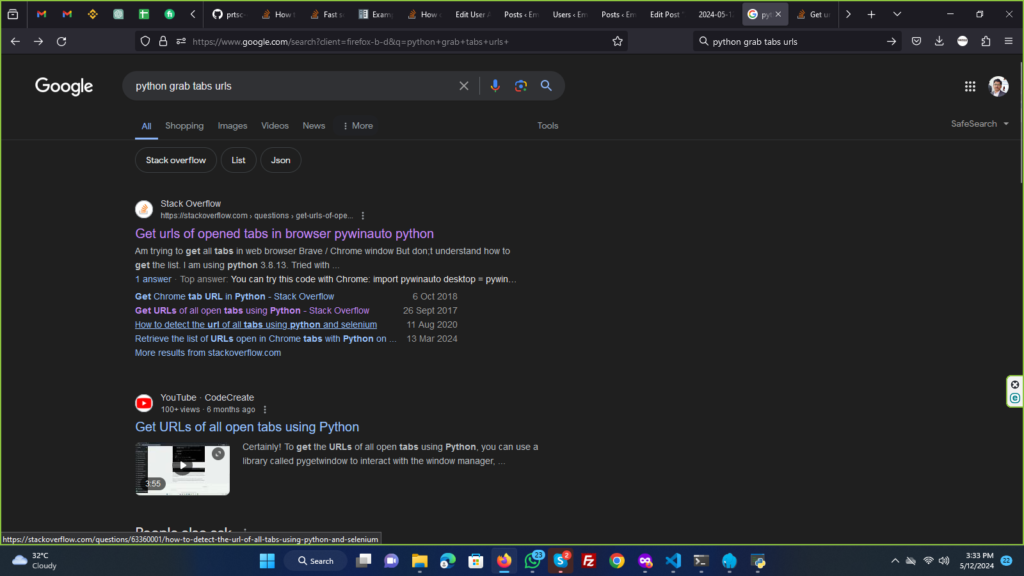Open the Firefox extensions puzzle icon
Image resolution: width=1024 pixels, height=576 pixels.
click(986, 41)
